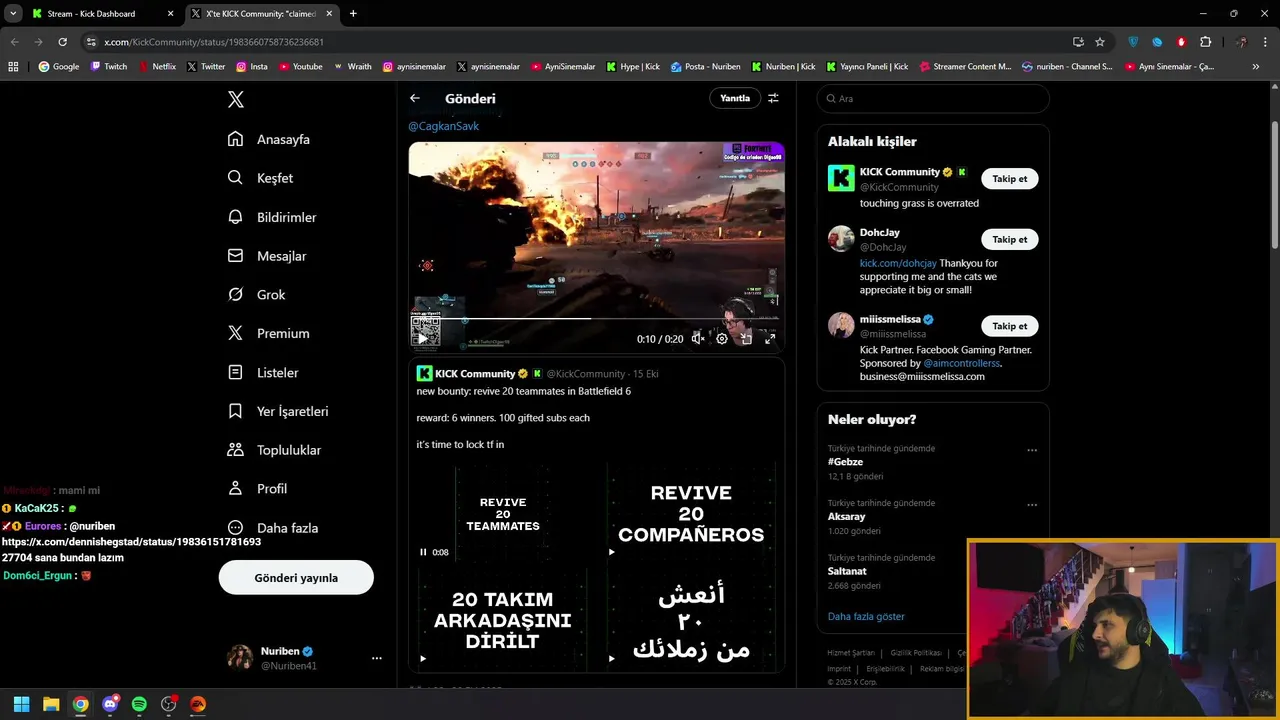Unmute the video via speaker icon
1280x720 pixels.
click(698, 339)
